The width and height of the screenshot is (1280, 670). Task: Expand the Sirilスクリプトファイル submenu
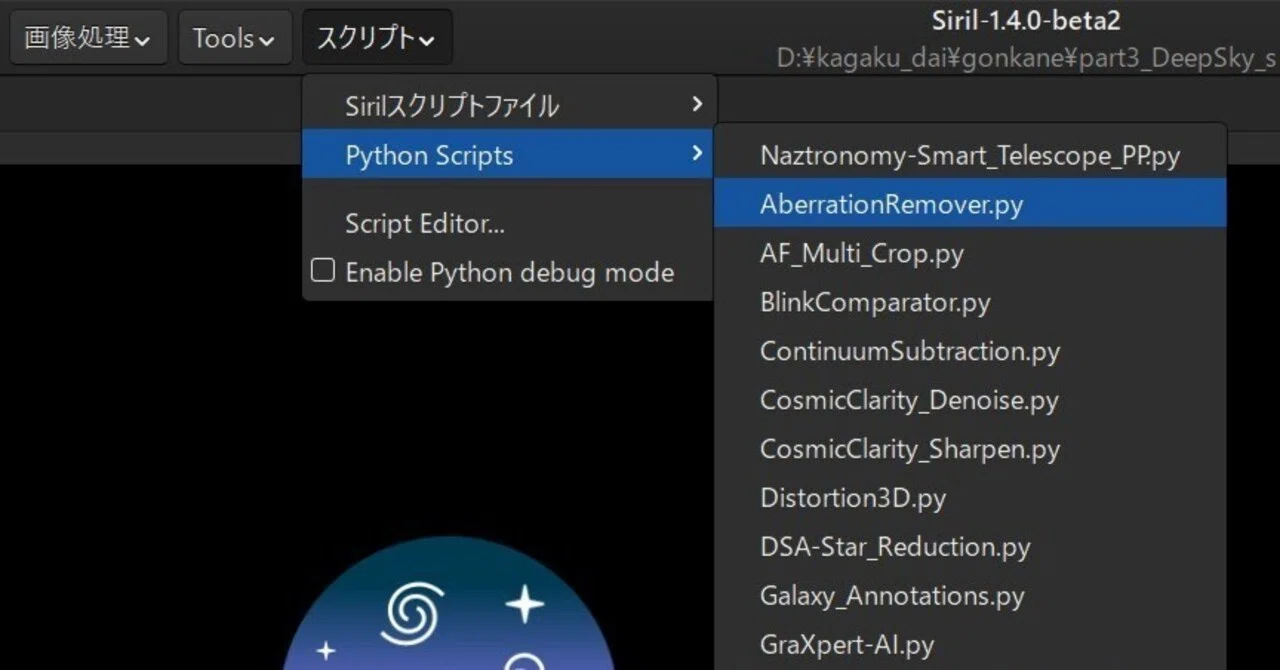(x=509, y=105)
